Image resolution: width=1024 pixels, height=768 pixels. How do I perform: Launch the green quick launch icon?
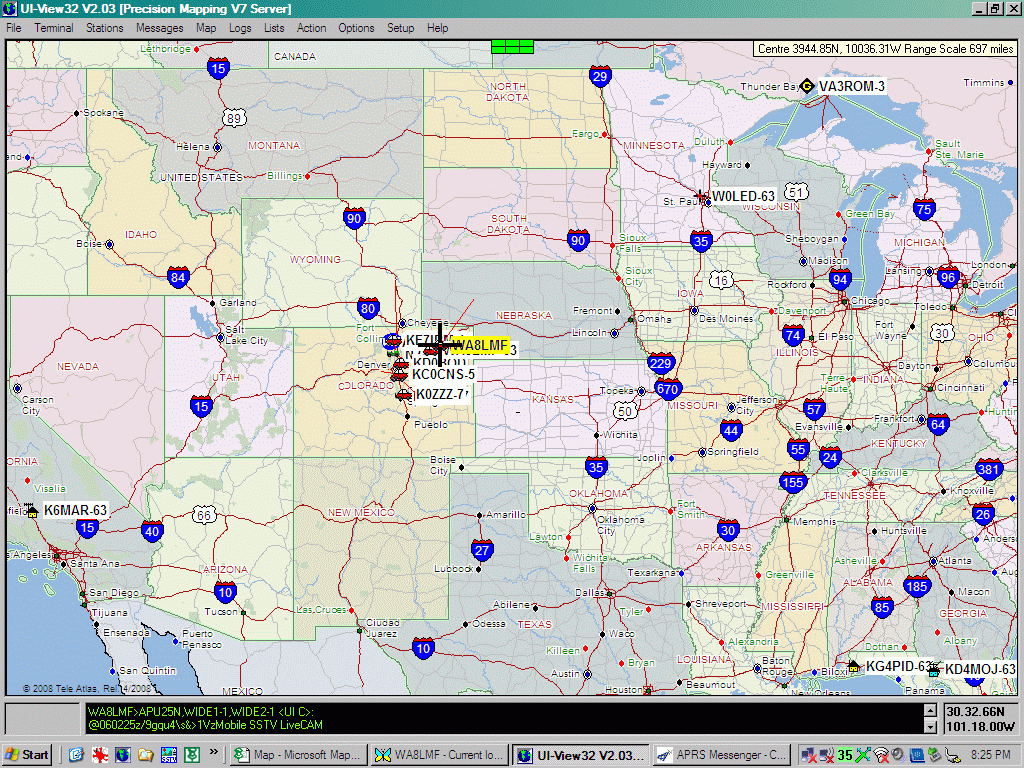coord(191,755)
